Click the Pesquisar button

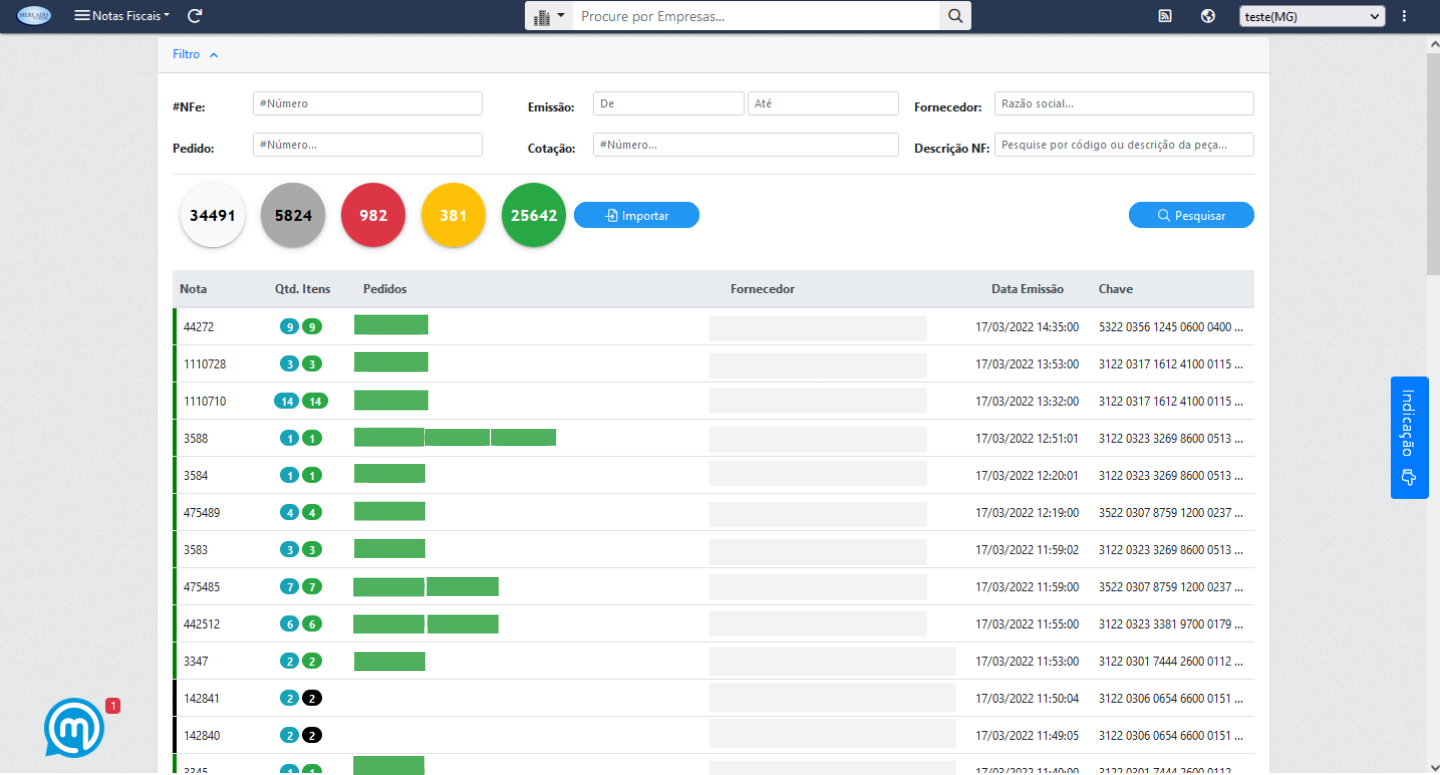tap(1191, 215)
